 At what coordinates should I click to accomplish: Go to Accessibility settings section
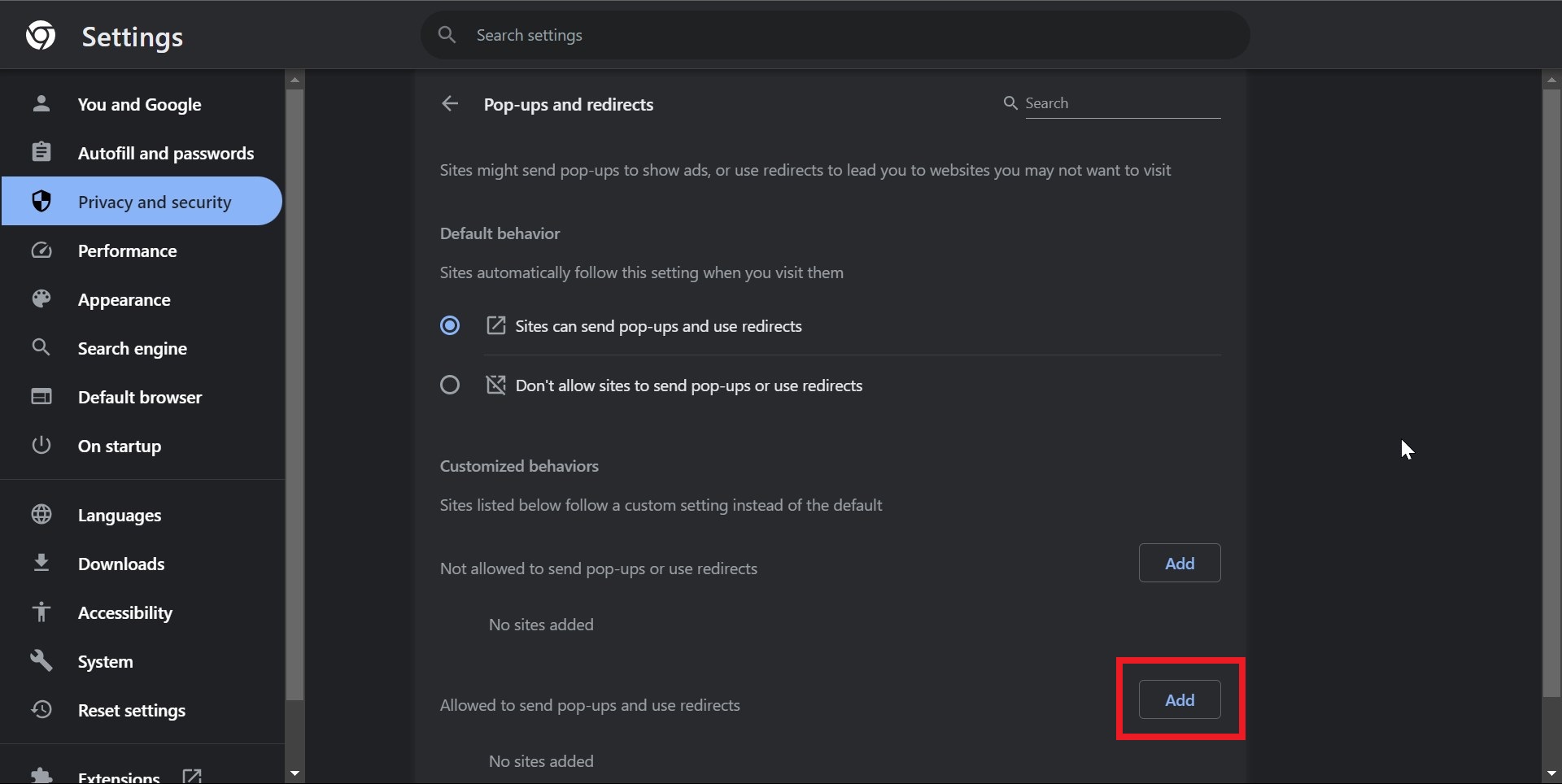125,612
